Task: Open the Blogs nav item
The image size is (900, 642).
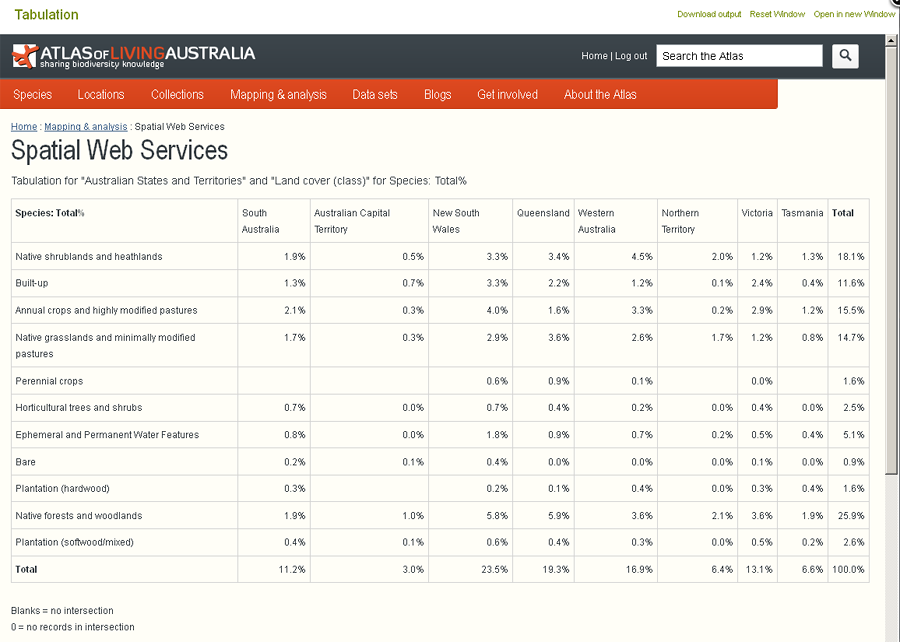Action: tap(437, 95)
